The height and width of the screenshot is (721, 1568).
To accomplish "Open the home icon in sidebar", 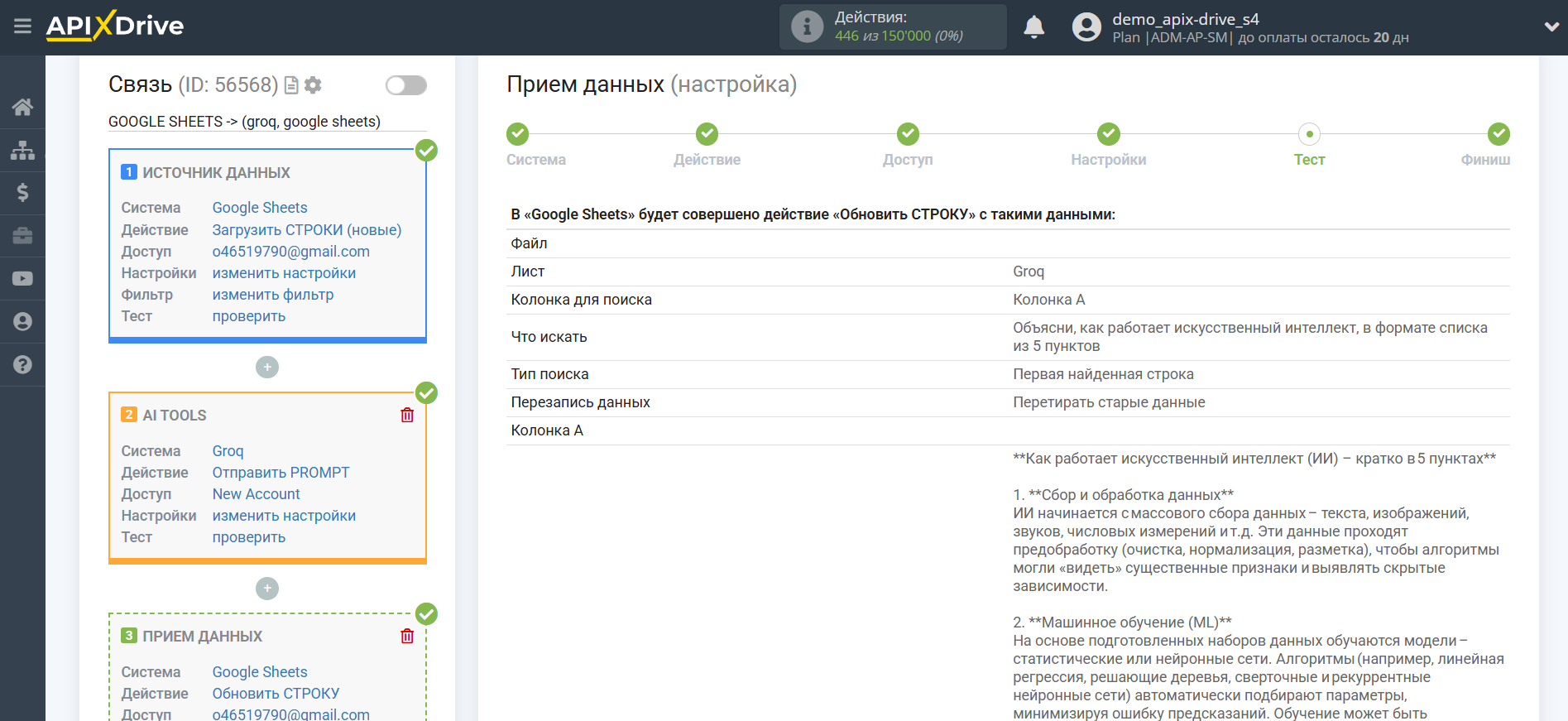I will tap(22, 107).
